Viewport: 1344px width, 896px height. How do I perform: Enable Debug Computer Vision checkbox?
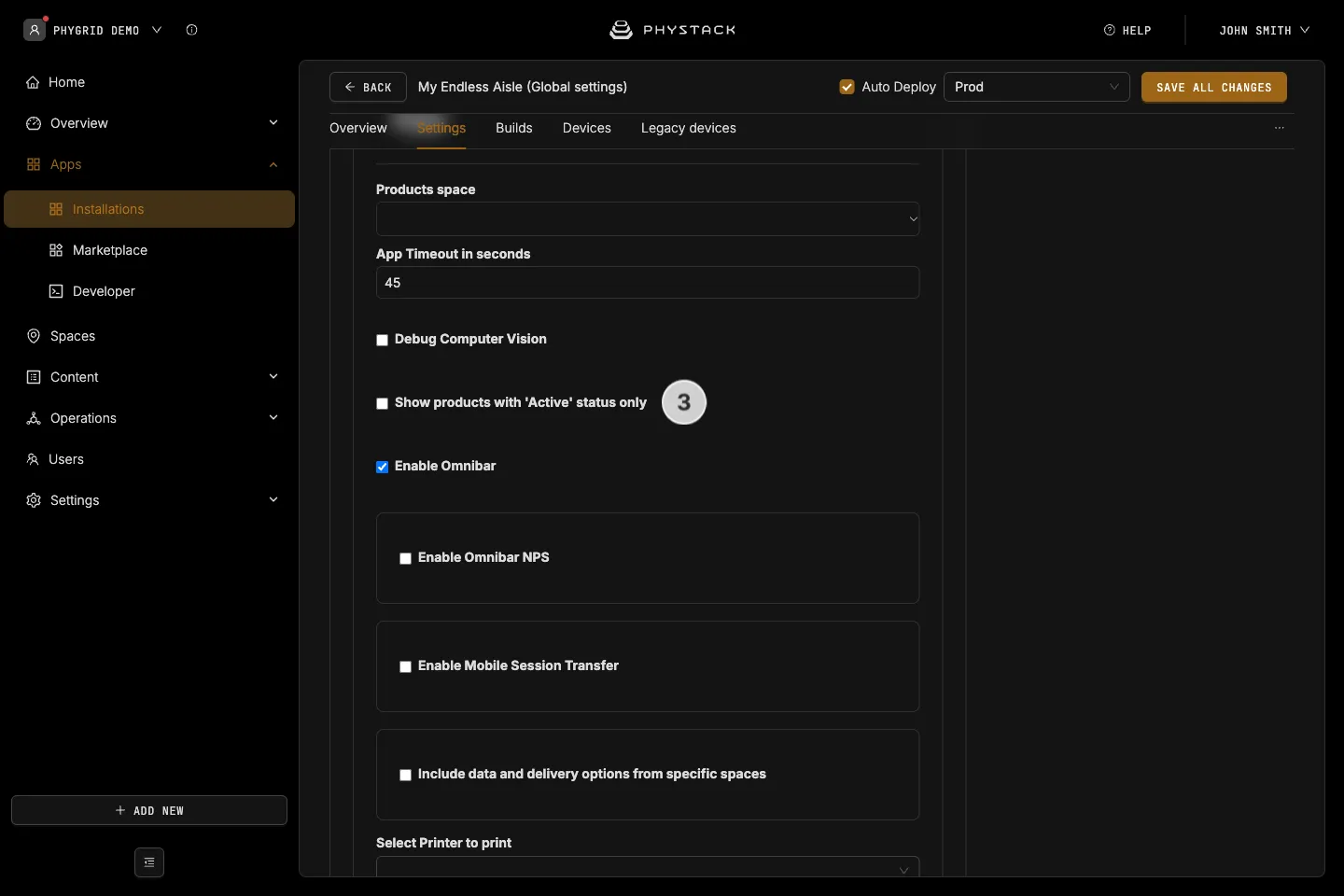[x=382, y=340]
